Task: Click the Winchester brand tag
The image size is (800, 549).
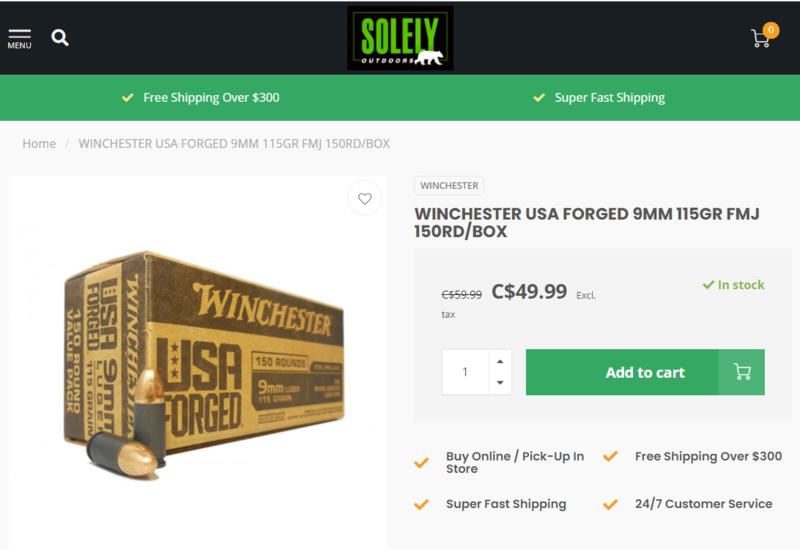Action: tap(449, 186)
